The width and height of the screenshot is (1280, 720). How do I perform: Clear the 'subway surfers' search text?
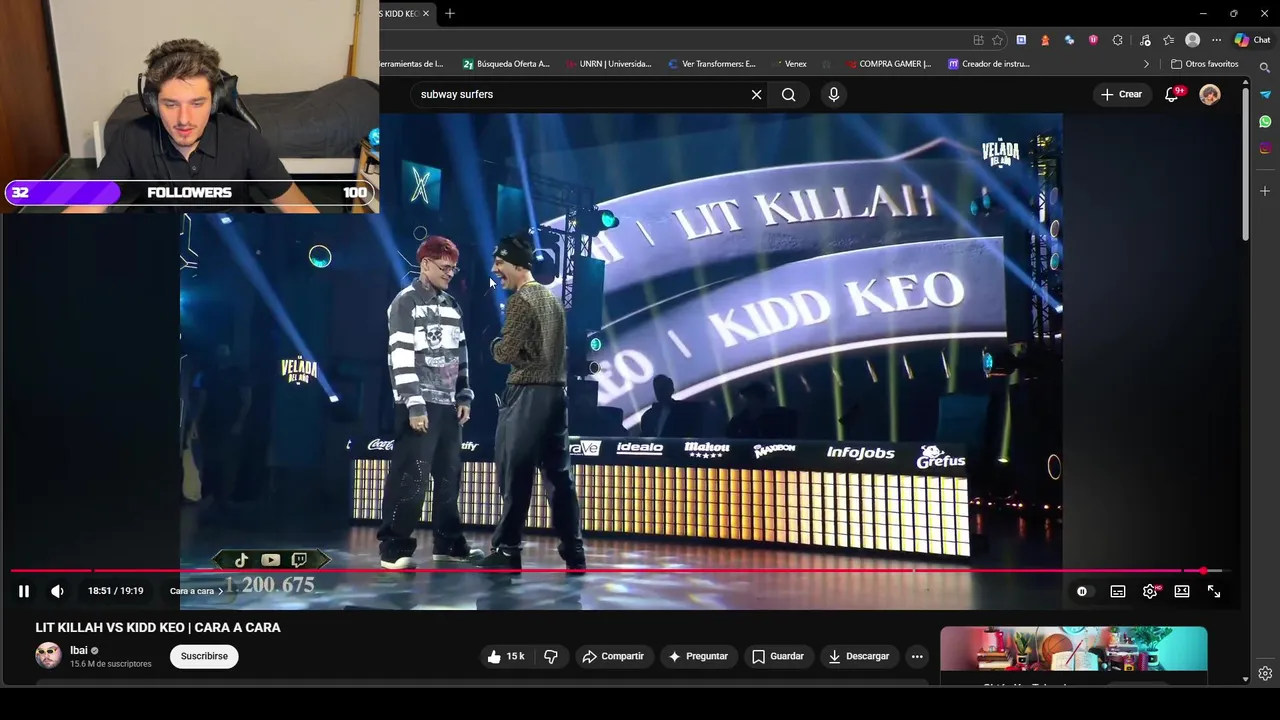pyautogui.click(x=756, y=94)
